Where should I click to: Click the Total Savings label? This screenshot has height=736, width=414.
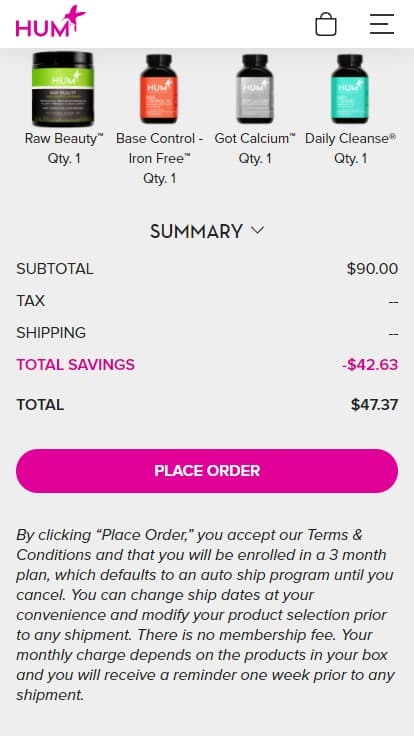76,365
